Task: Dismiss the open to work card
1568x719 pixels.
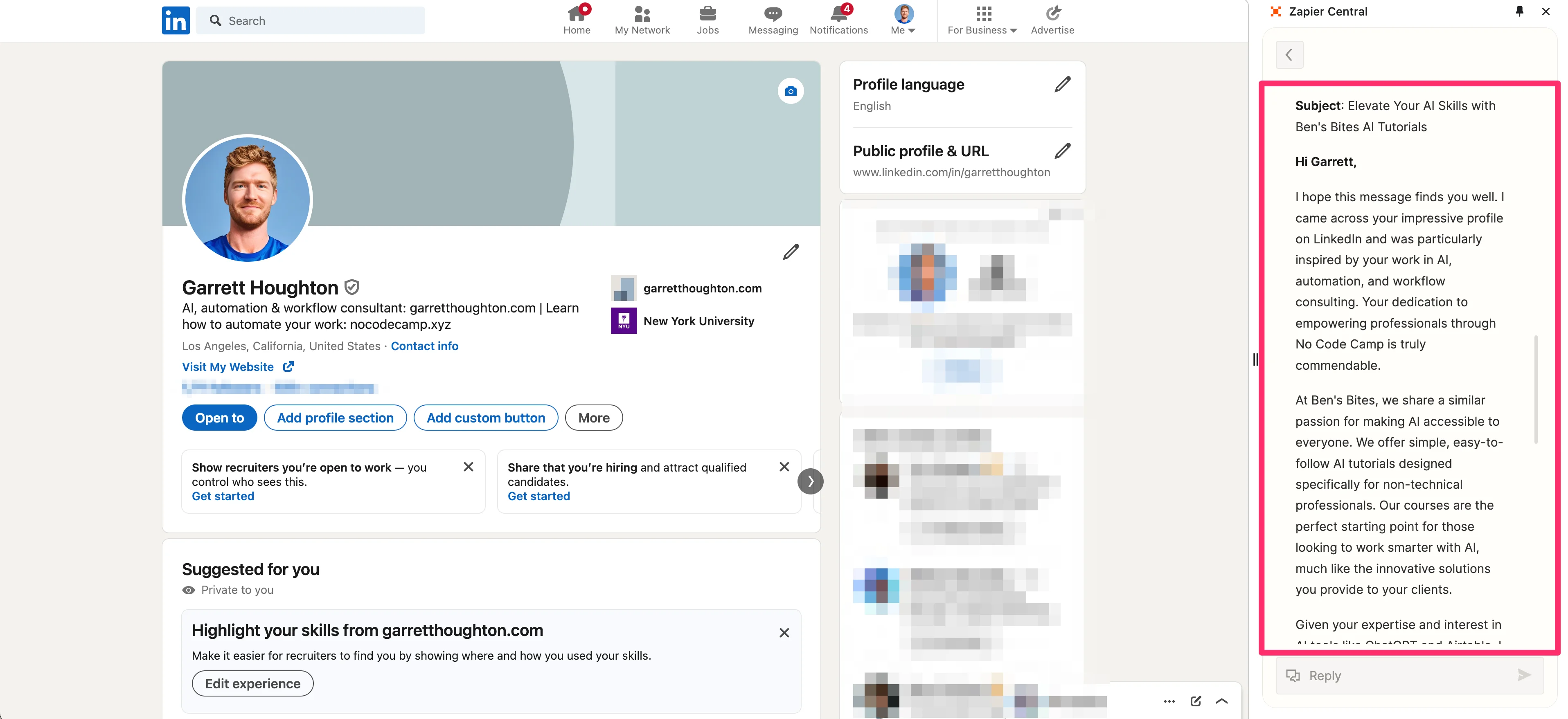Action: [468, 467]
